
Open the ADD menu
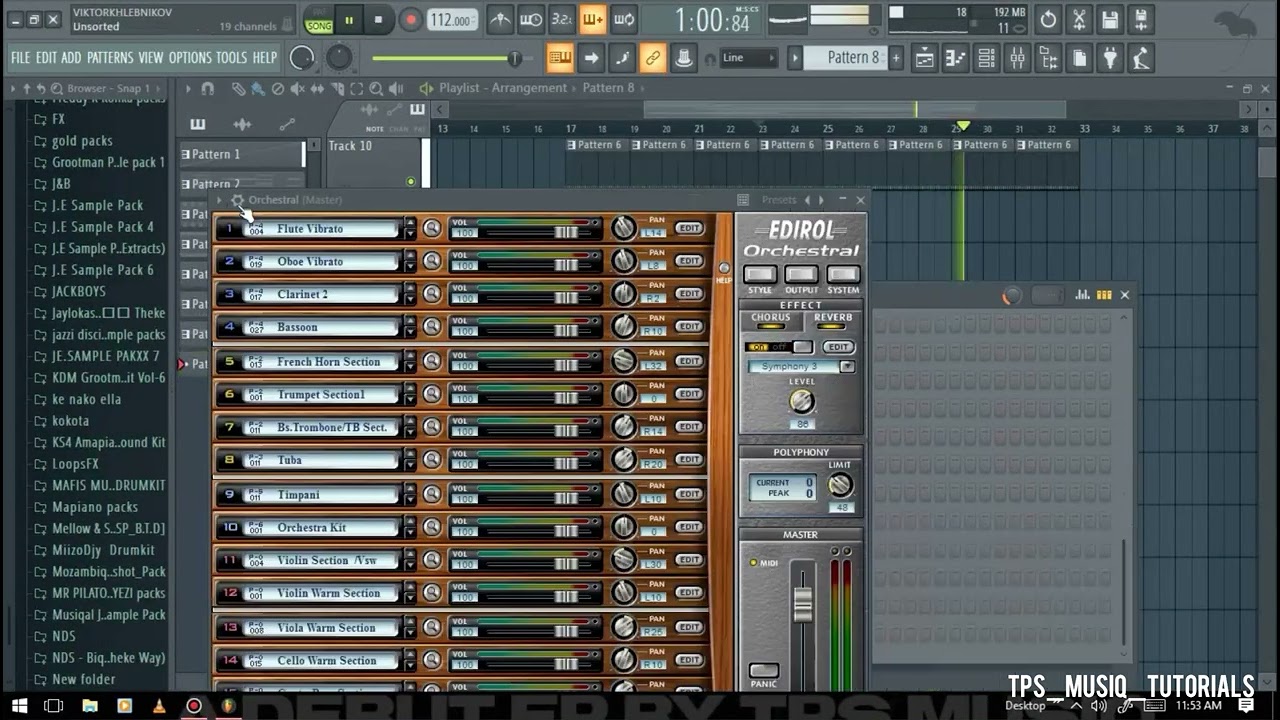point(71,58)
